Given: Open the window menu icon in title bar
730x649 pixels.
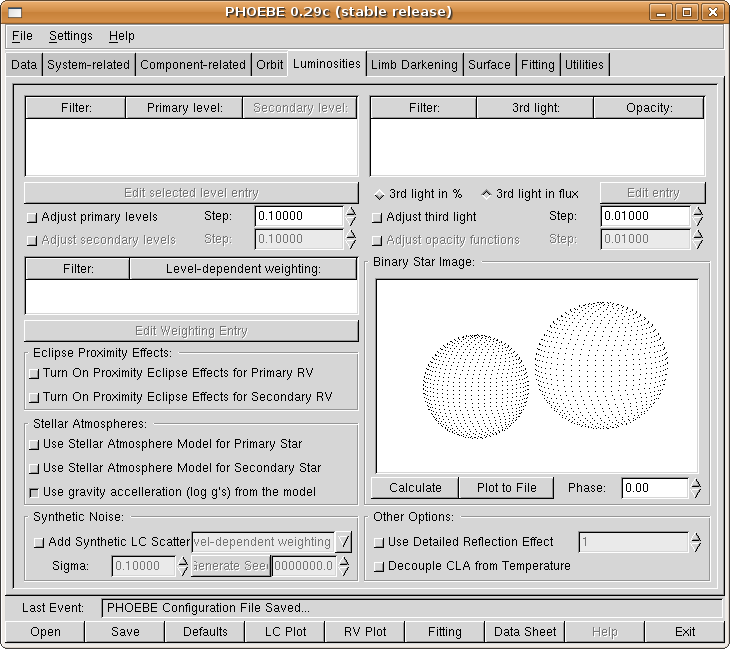Looking at the screenshot, I should pyautogui.click(x=15, y=13).
